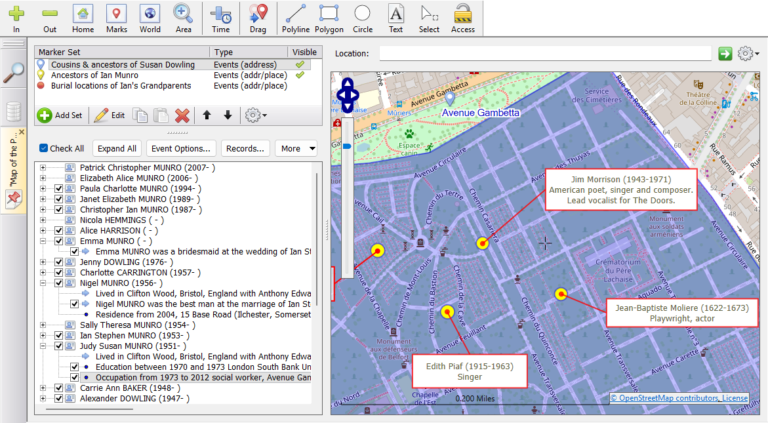Move marker set up with arrow
Image resolution: width=768 pixels, height=423 pixels.
pyautogui.click(x=207, y=116)
